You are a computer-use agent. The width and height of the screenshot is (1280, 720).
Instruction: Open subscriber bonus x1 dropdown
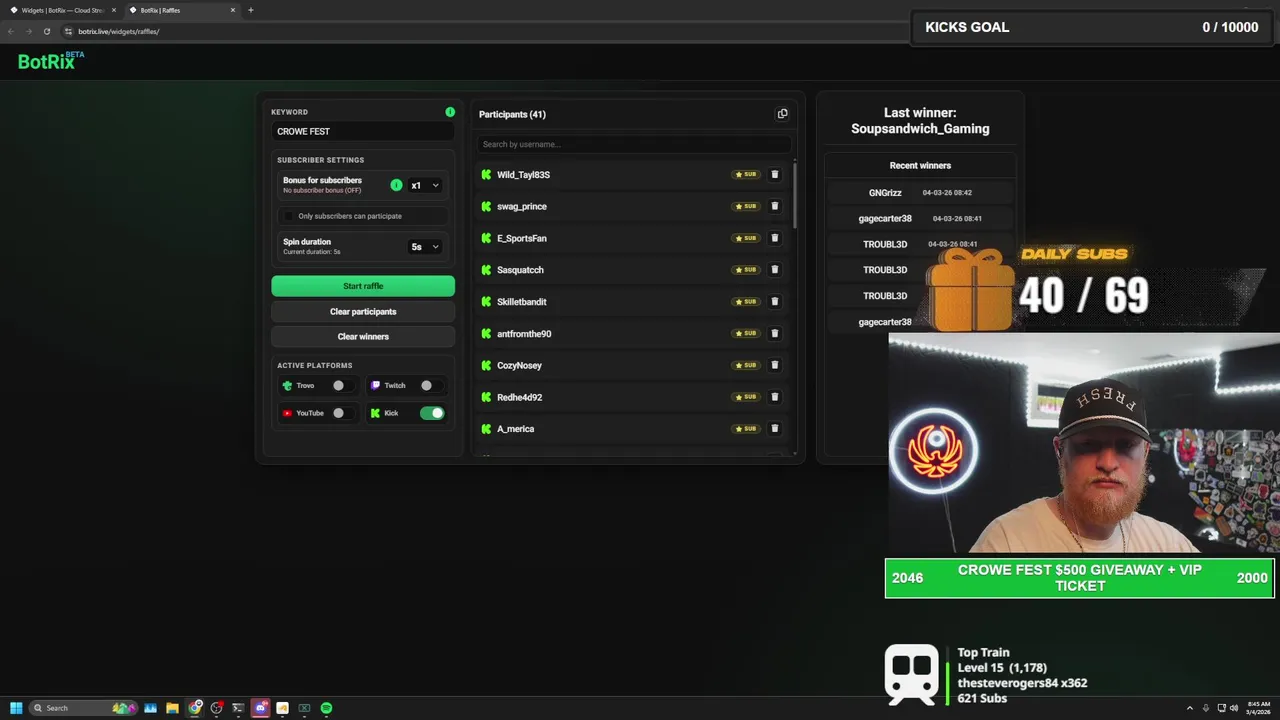[x=425, y=185]
